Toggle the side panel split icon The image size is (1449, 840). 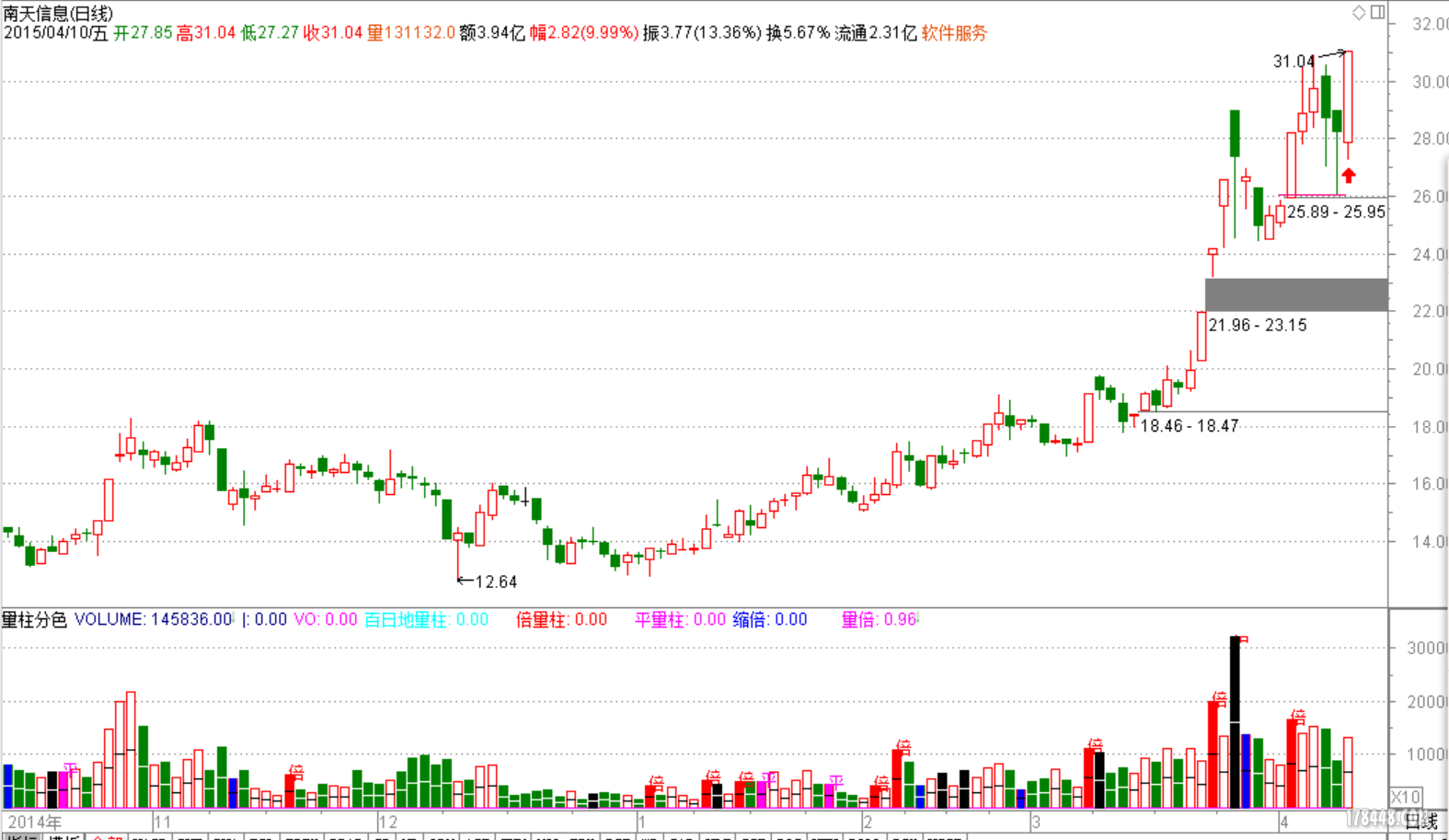(1377, 12)
